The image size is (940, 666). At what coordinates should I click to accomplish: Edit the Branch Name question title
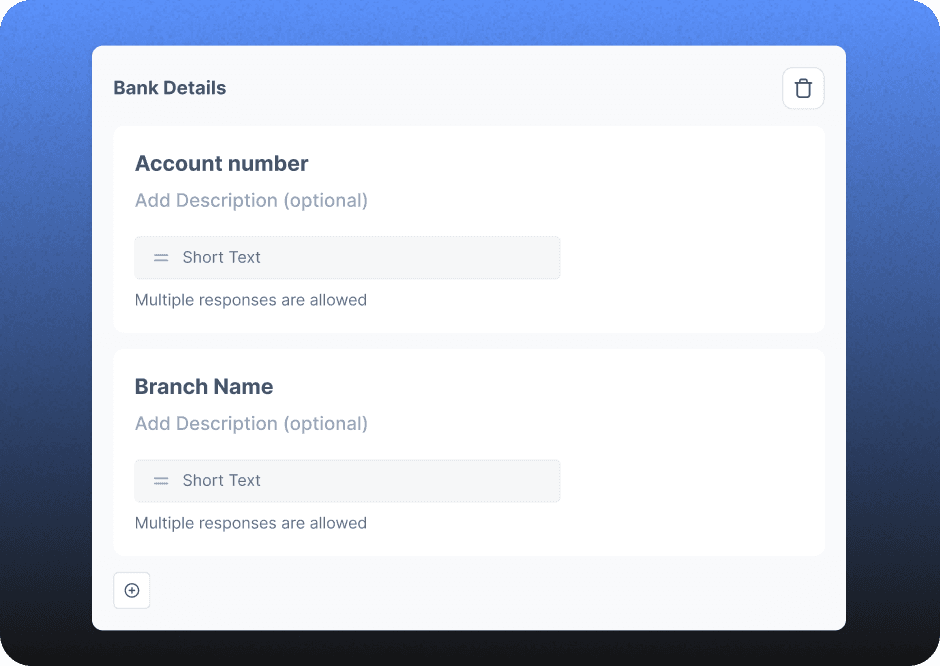tap(204, 387)
